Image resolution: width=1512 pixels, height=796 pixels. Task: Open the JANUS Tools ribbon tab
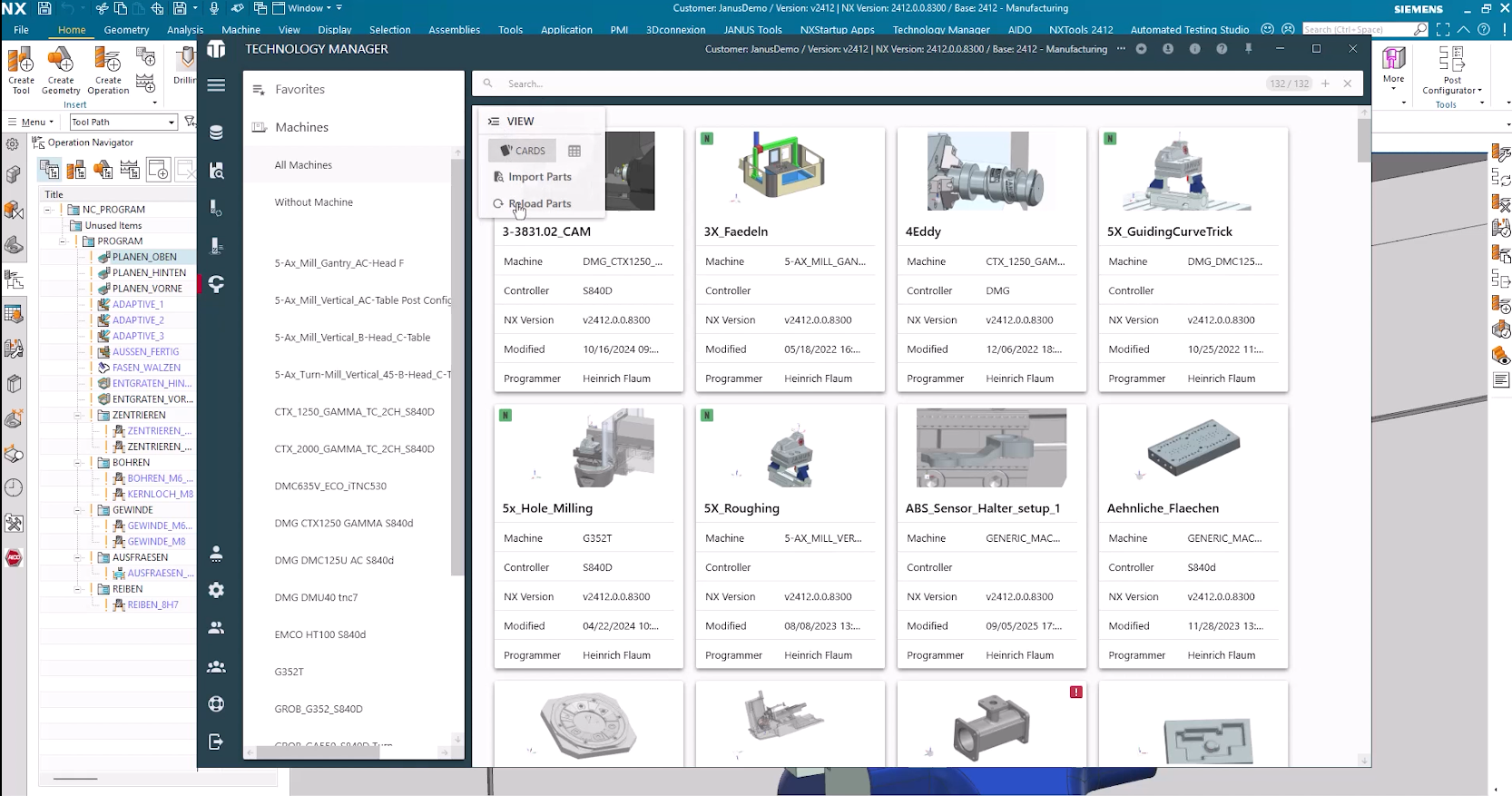pyautogui.click(x=752, y=30)
